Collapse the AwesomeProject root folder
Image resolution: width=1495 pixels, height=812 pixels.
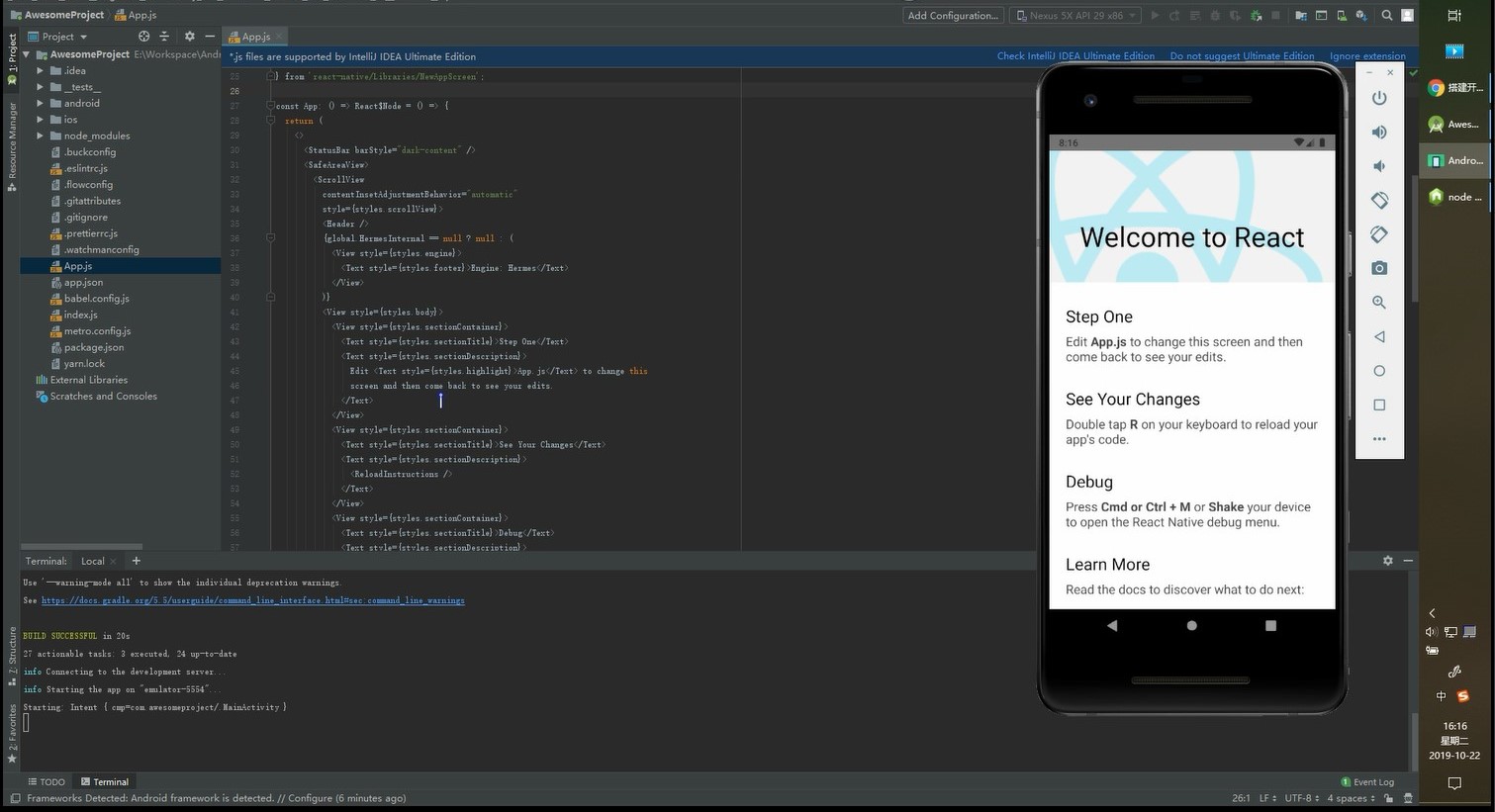tap(28, 54)
